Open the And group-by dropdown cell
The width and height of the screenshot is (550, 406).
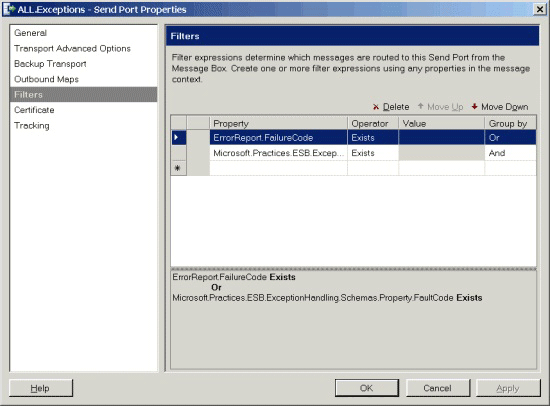510,153
